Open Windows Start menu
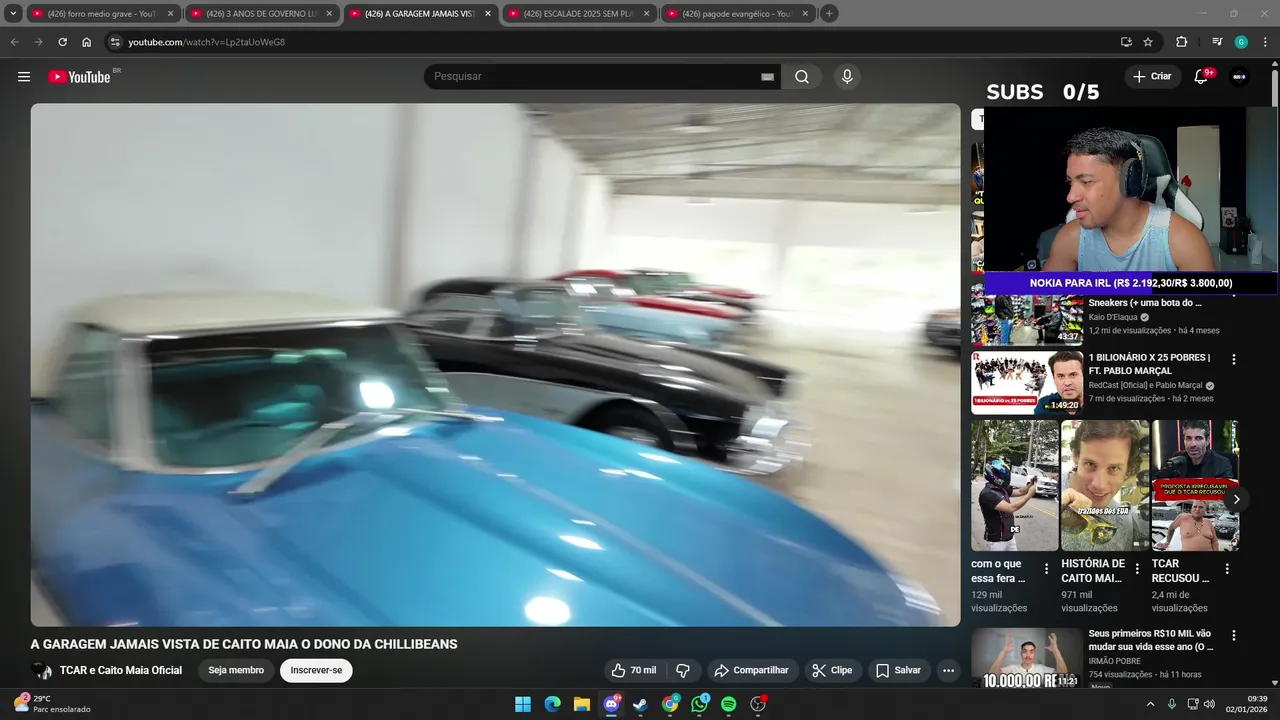The height and width of the screenshot is (720, 1280). [x=523, y=704]
